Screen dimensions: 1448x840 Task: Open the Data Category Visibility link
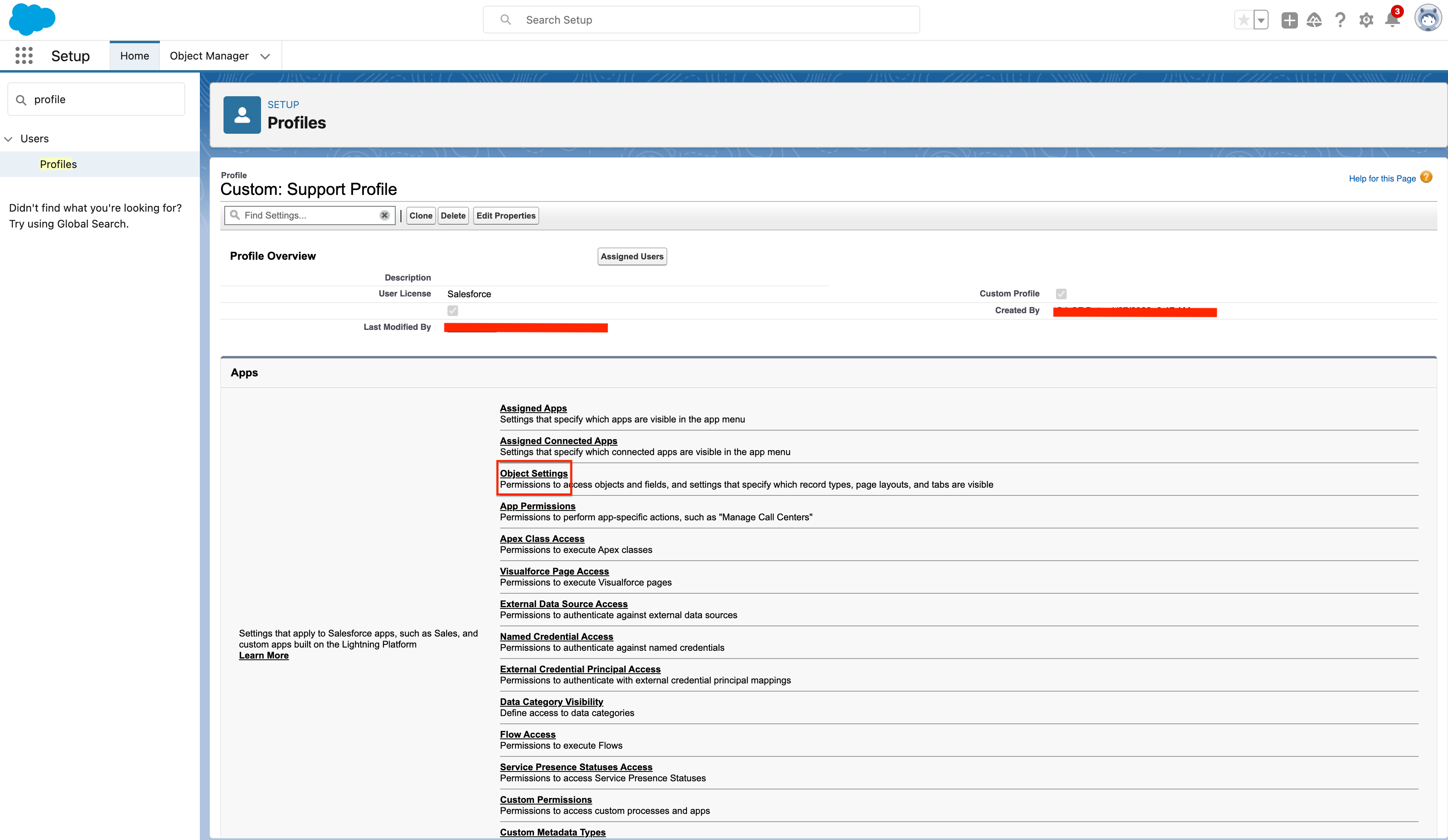551,703
